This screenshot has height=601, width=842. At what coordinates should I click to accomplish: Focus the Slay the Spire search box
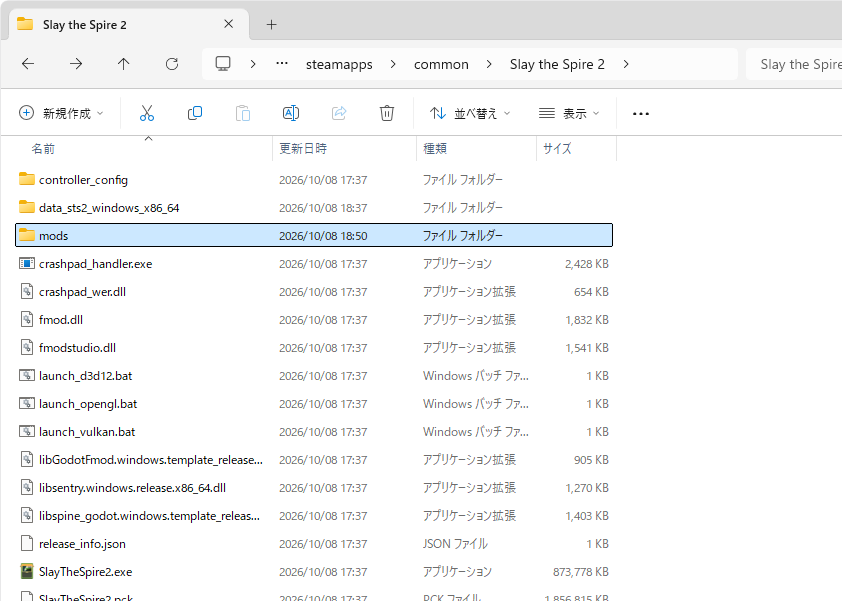pos(794,64)
